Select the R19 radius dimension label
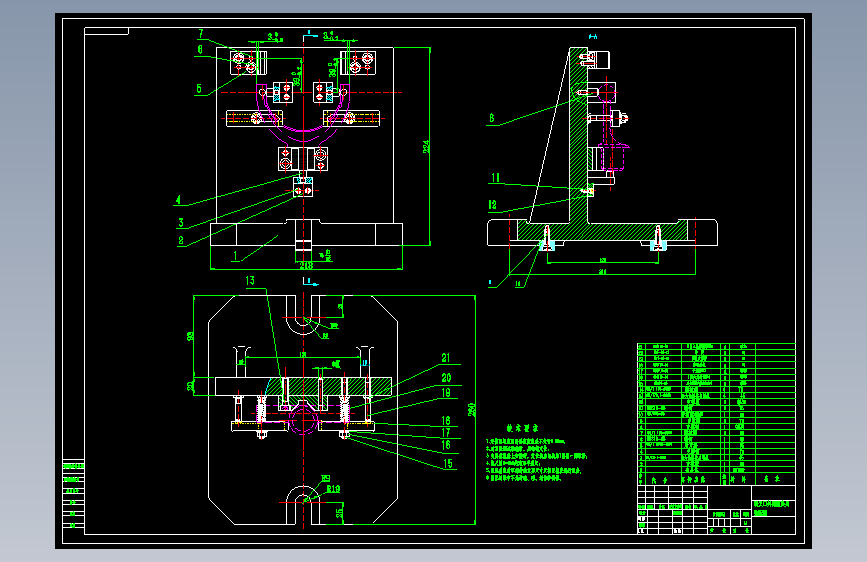 (333, 488)
